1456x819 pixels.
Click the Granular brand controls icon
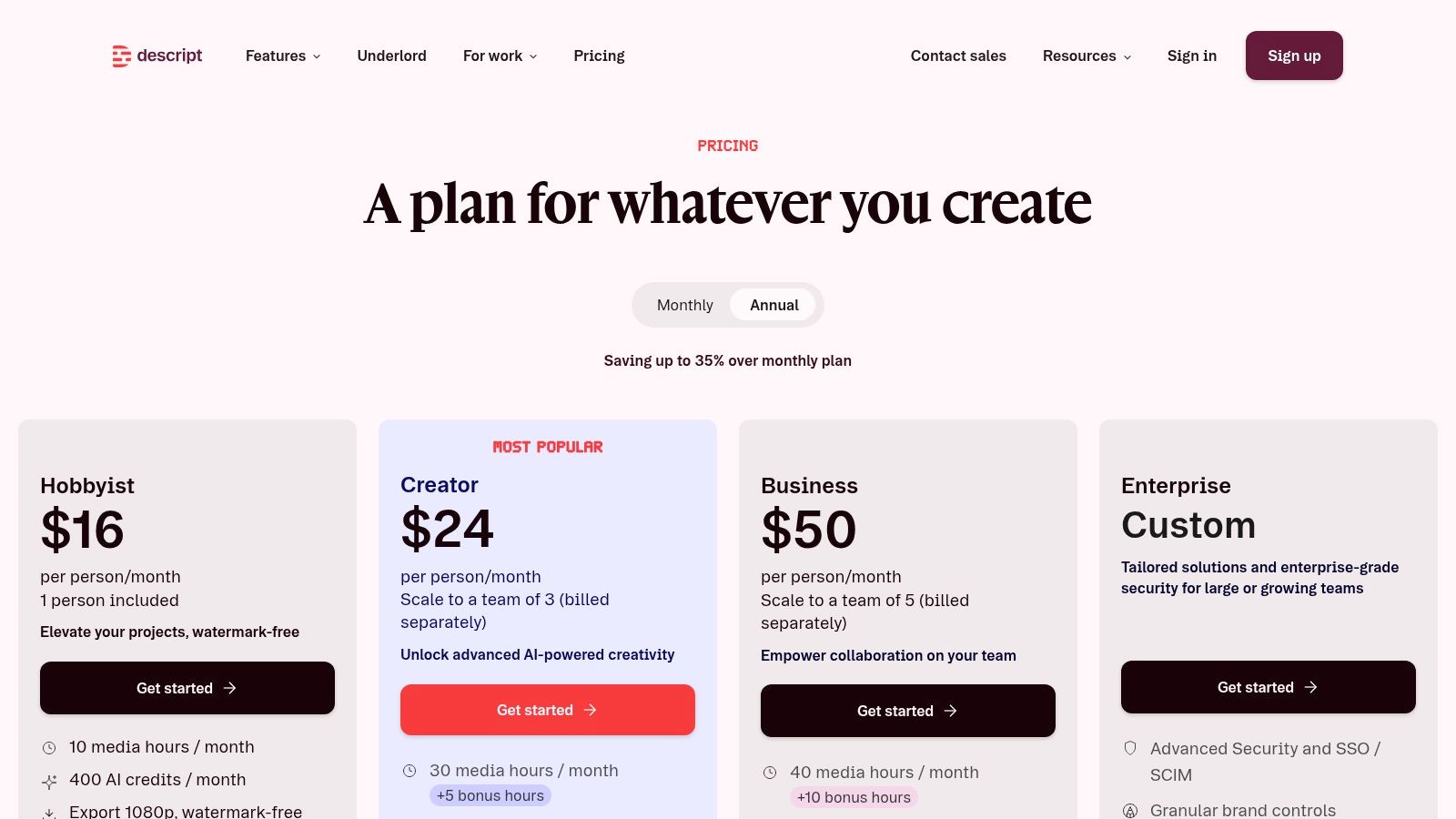click(x=1130, y=809)
